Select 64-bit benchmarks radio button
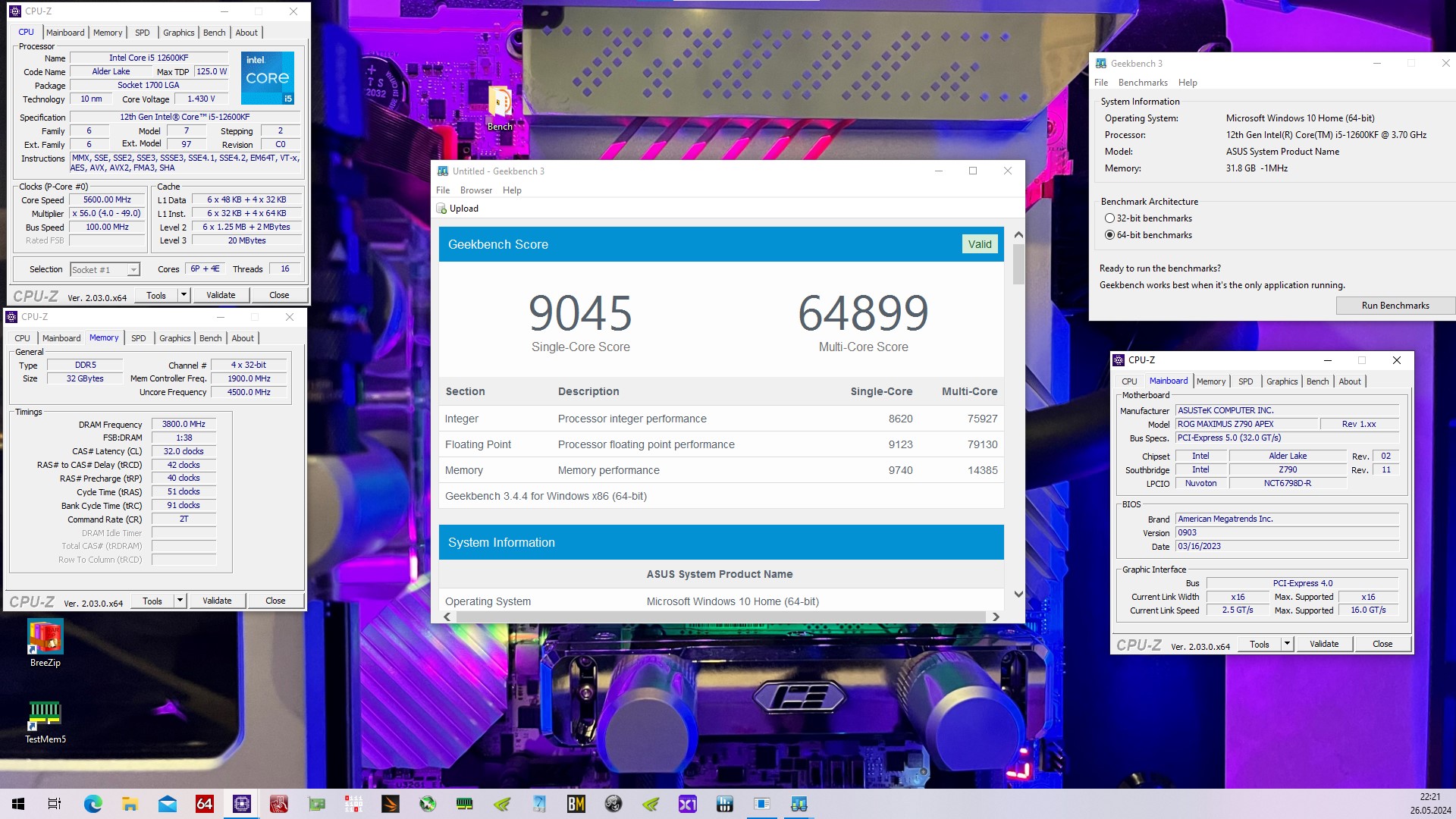This screenshot has width=1456, height=819. click(x=1109, y=235)
